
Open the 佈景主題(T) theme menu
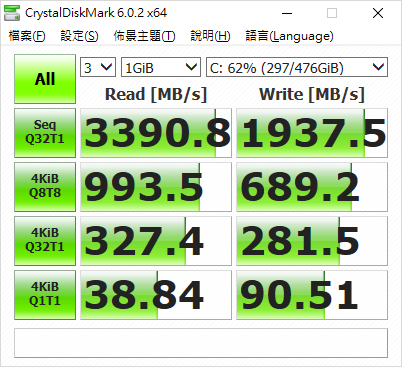pyautogui.click(x=144, y=36)
